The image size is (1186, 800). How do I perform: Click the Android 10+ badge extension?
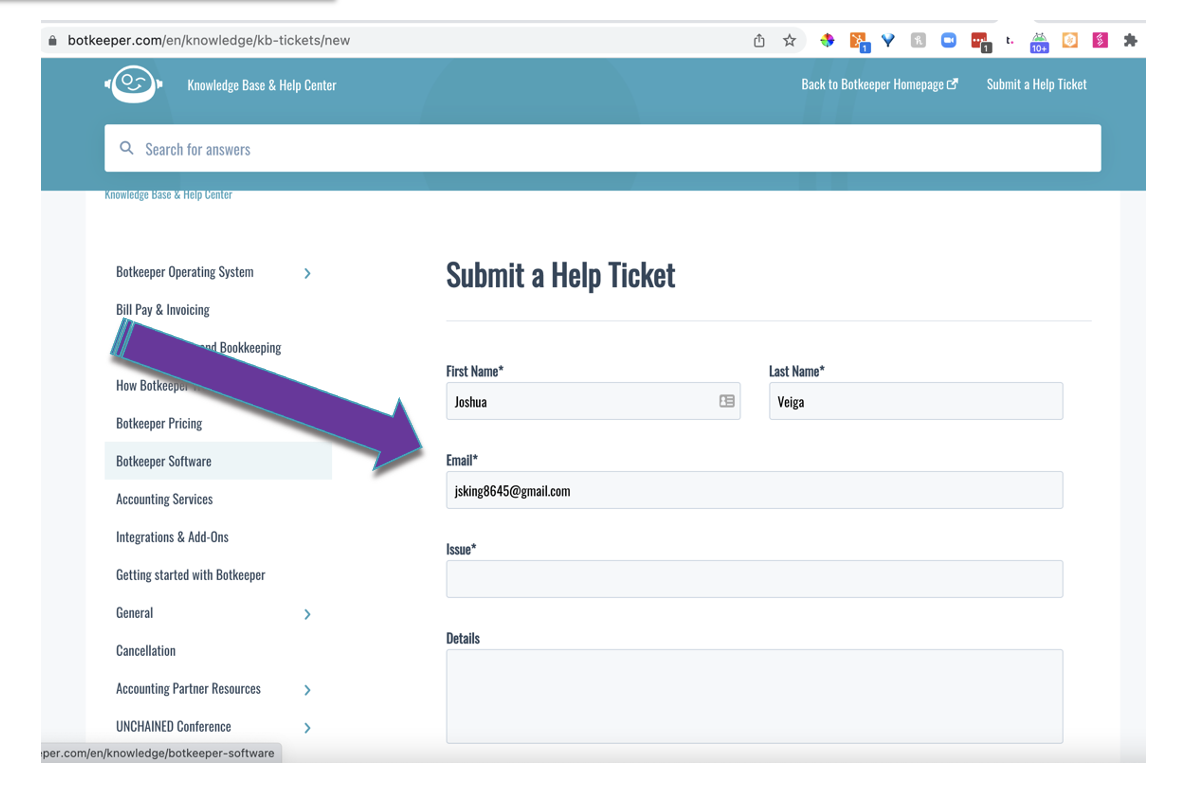(x=1039, y=43)
